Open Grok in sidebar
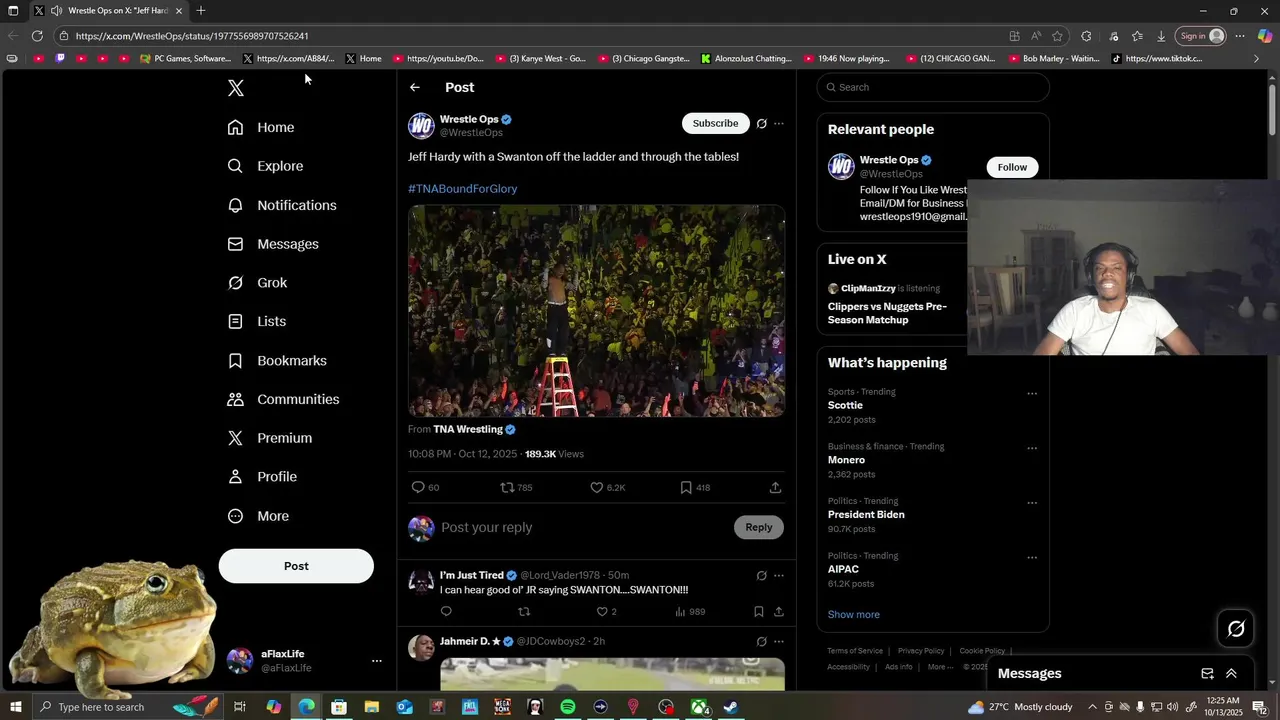The height and width of the screenshot is (720, 1280). (257, 283)
